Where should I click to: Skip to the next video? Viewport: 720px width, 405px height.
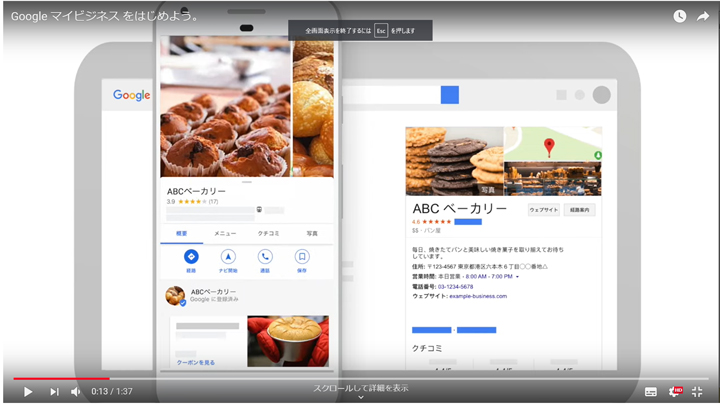click(x=54, y=392)
